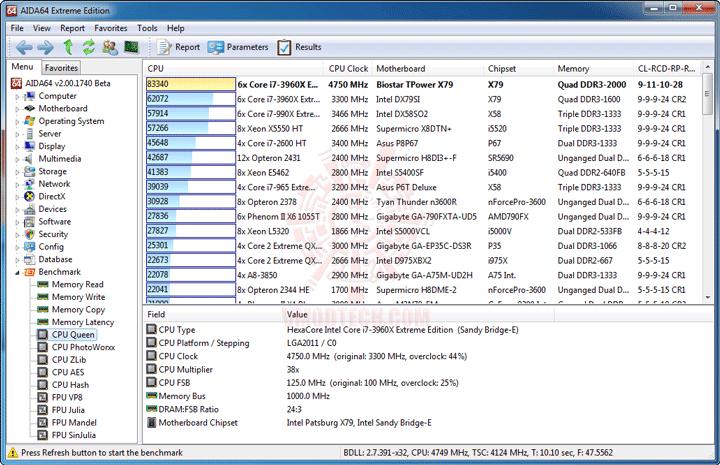Viewport: 720px width, 465px height.
Task: Collapse the Benchmark tree node
Action: click(17, 272)
